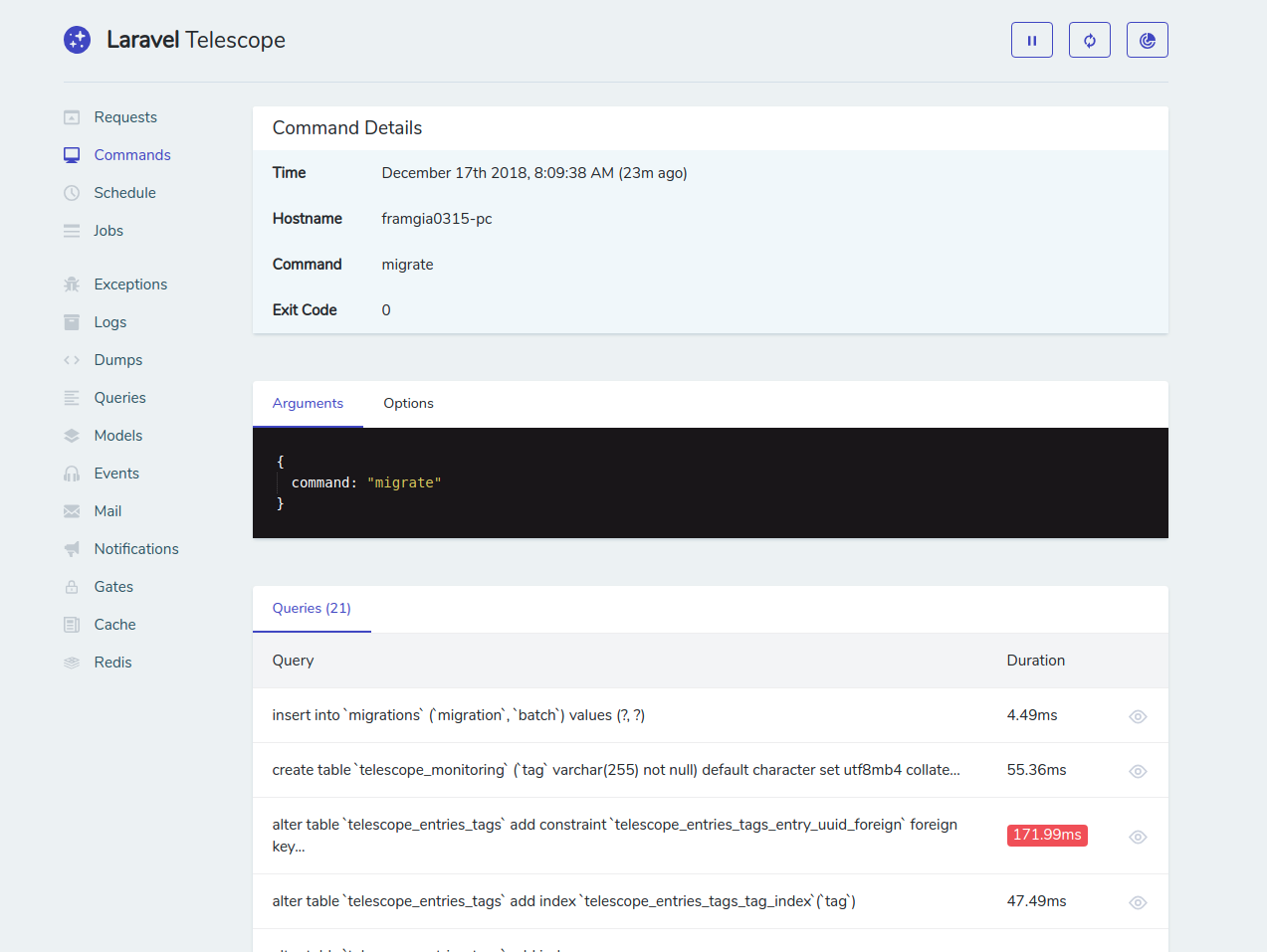
Task: Click the add constraint entry_uuid_foreign query text
Action: (615, 836)
